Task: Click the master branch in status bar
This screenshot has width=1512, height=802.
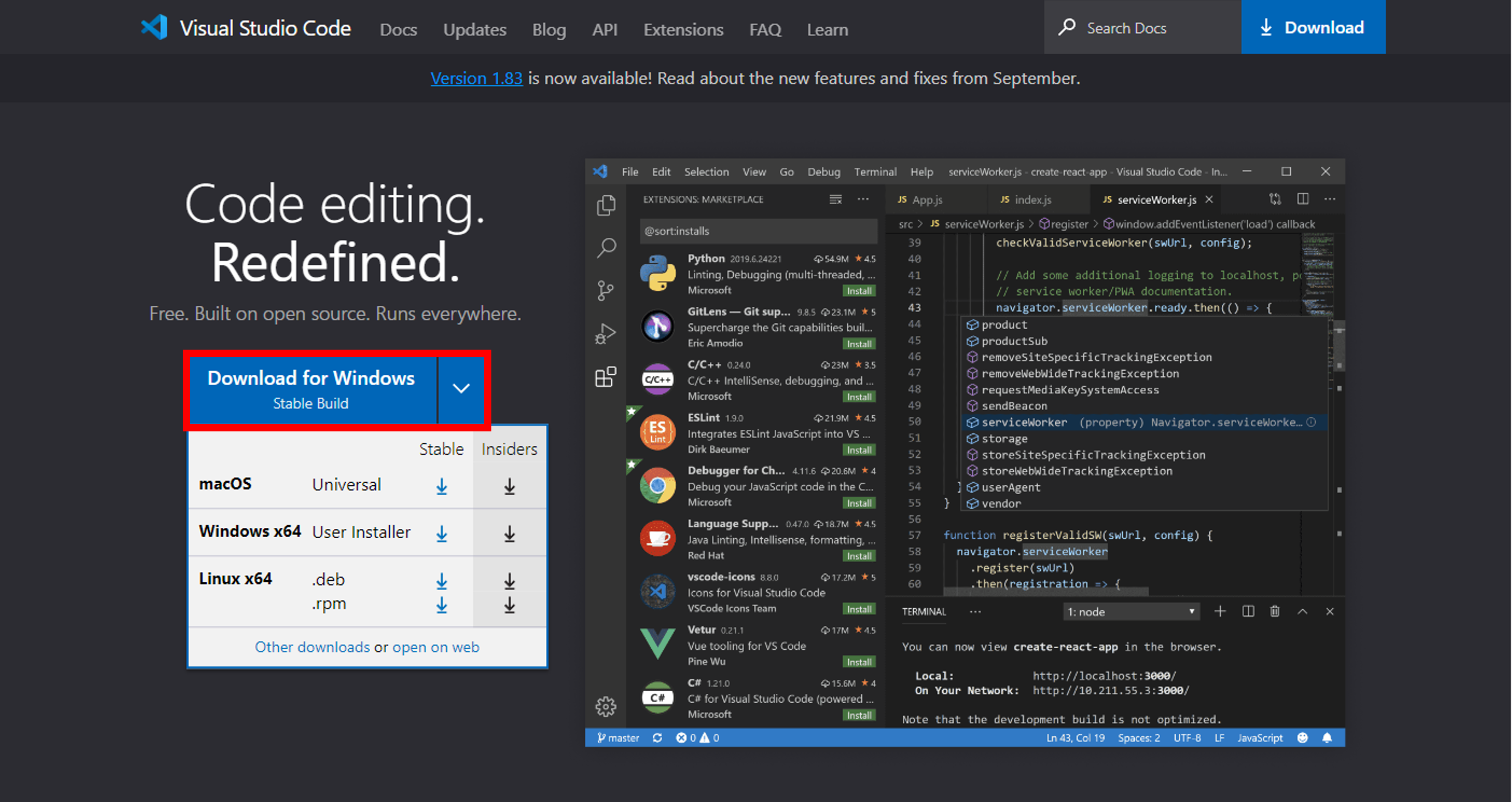Action: [618, 737]
